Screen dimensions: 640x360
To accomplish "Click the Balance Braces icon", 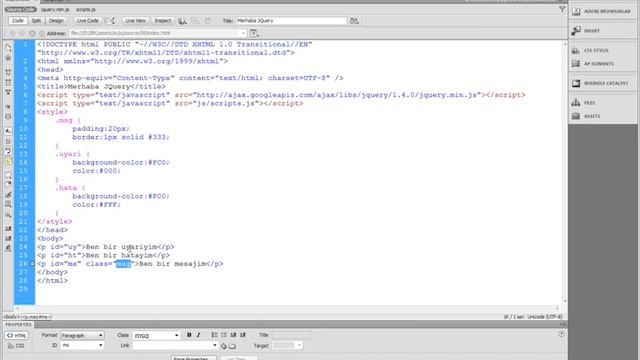I will 8,116.
